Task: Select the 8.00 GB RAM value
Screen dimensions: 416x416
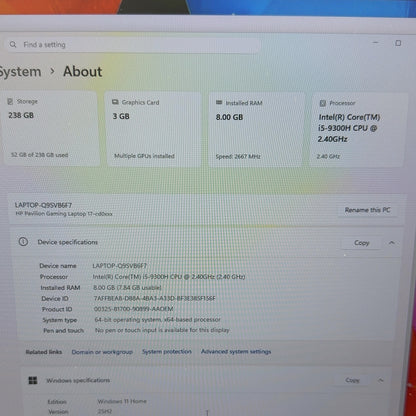Action: coord(229,117)
